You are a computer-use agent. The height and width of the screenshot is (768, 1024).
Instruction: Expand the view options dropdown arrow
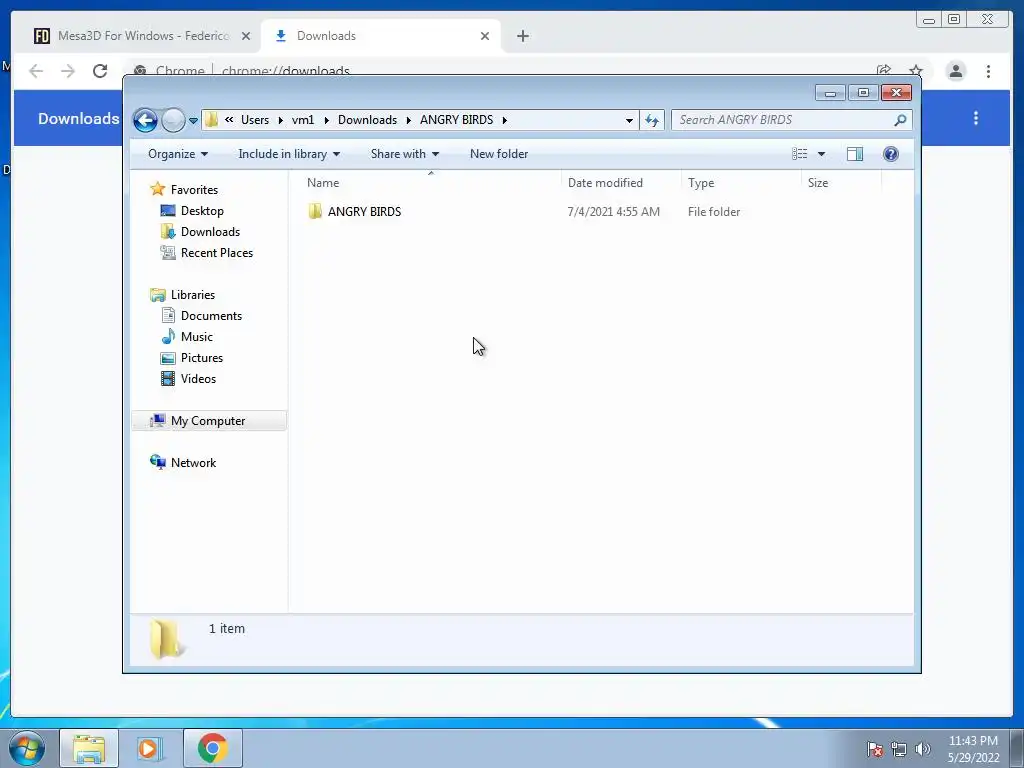822,154
